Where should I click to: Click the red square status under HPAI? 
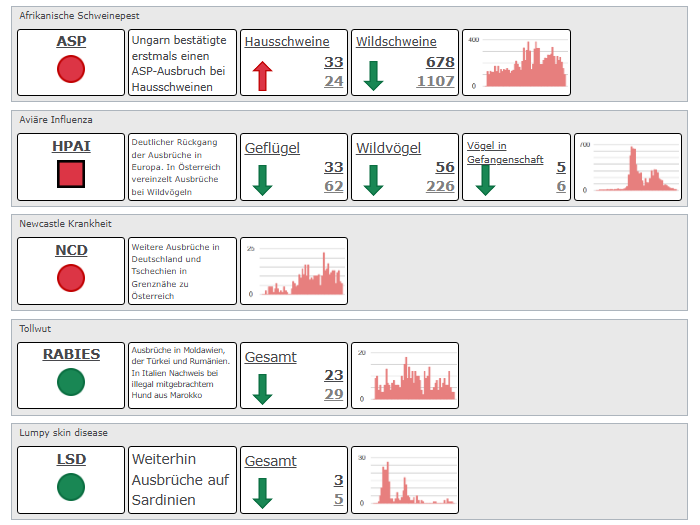coord(71,174)
